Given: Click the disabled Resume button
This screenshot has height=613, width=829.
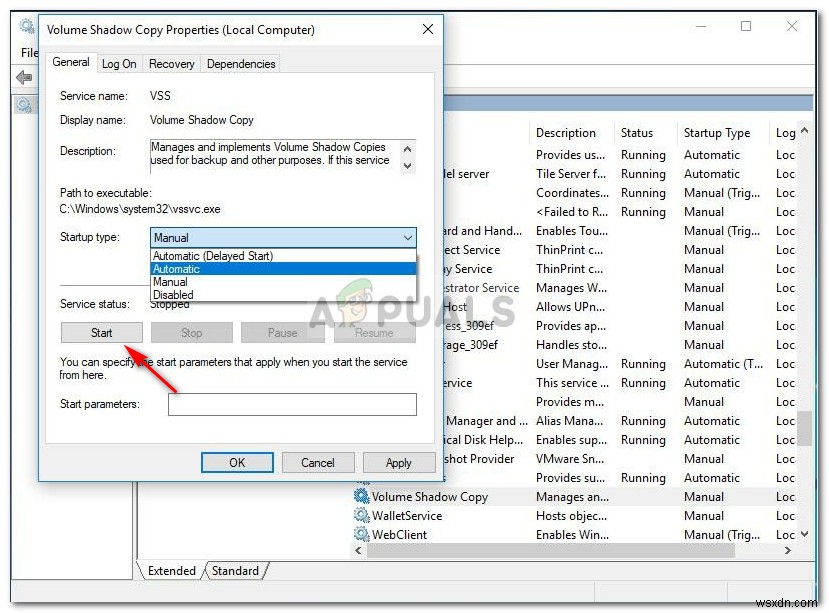Looking at the screenshot, I should coord(374,333).
